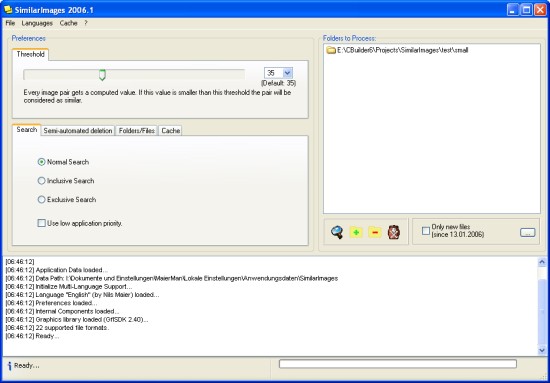
Task: Select the Search tab
Action: 27,129
